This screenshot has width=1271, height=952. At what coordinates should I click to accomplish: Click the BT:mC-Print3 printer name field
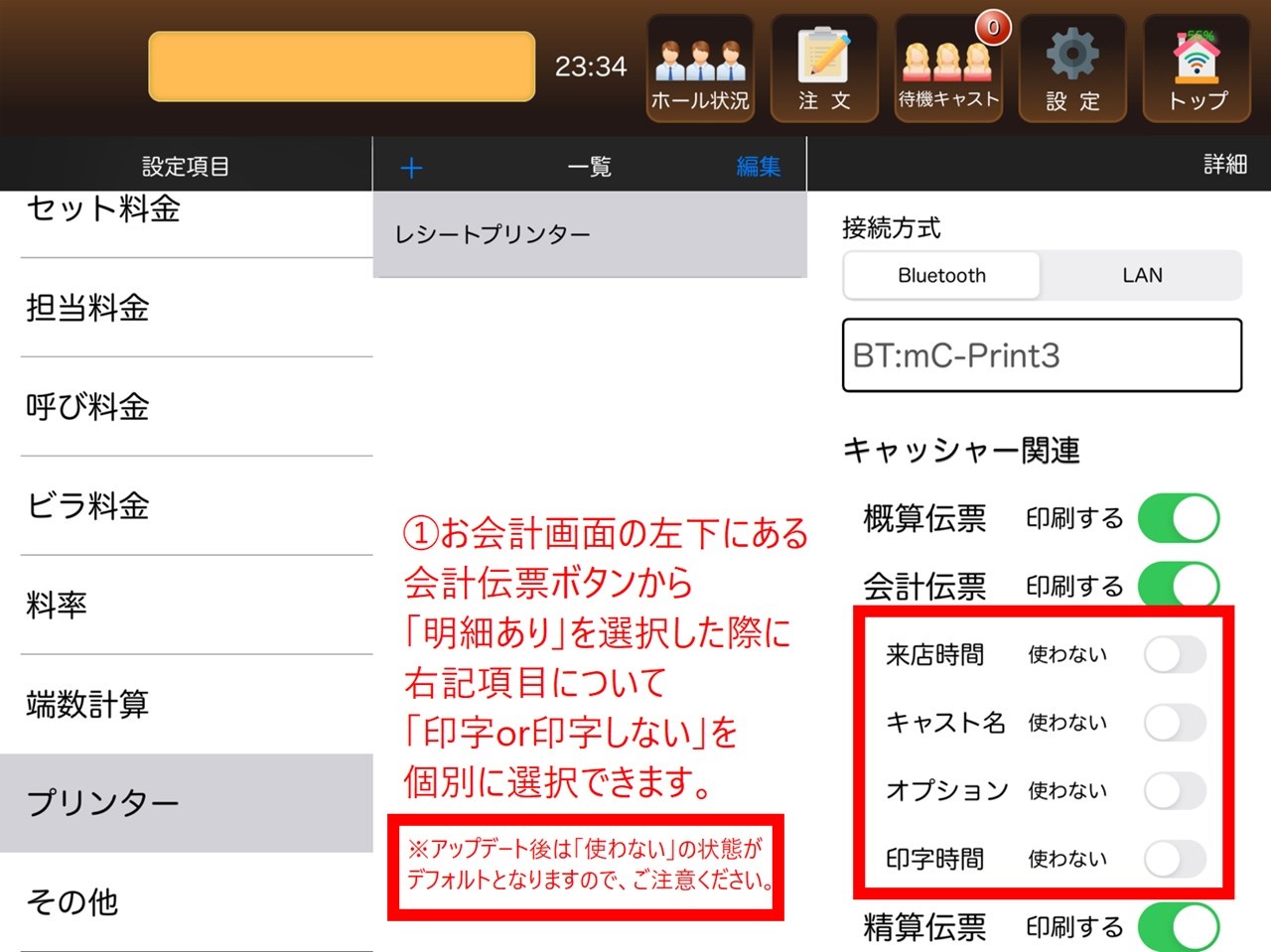click(x=1042, y=355)
